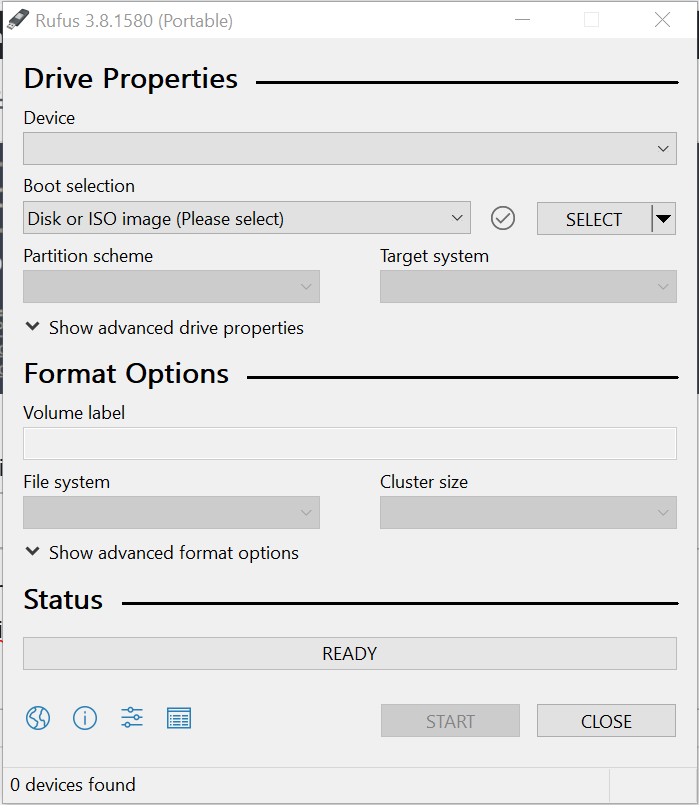Click the arrow beside the SELECT button
The height and width of the screenshot is (805, 699).
point(663,218)
